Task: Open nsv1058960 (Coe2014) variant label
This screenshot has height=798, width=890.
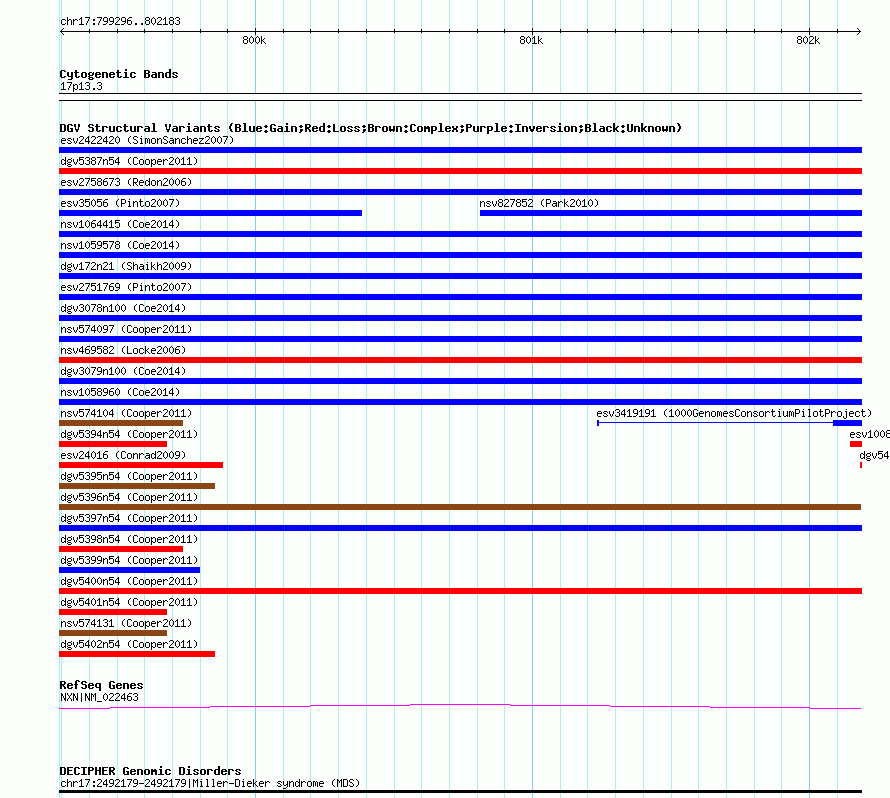Action: pos(120,392)
